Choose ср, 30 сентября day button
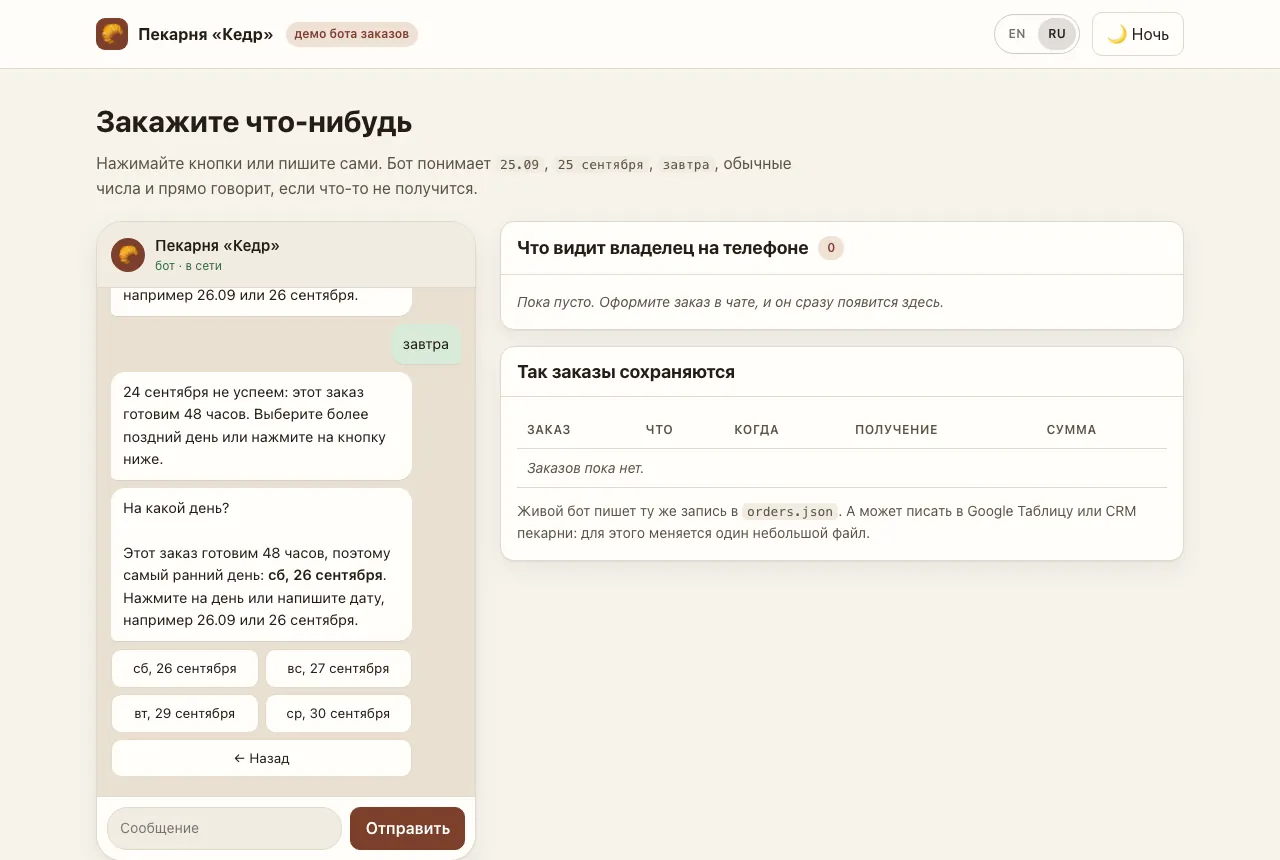The image size is (1280, 860). pos(338,713)
